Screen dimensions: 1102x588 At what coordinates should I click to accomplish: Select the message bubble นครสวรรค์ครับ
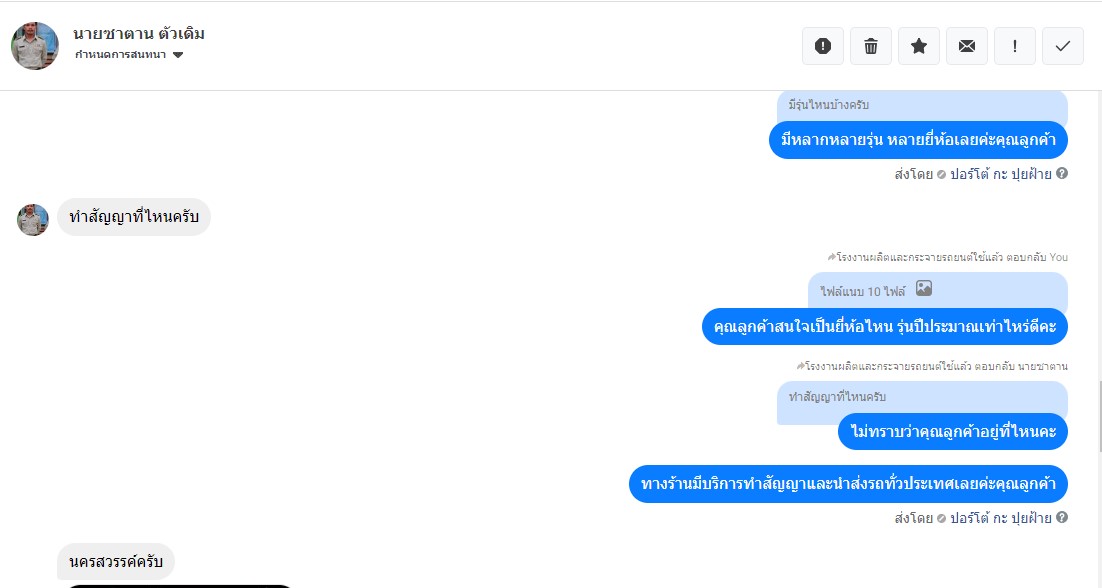point(116,561)
